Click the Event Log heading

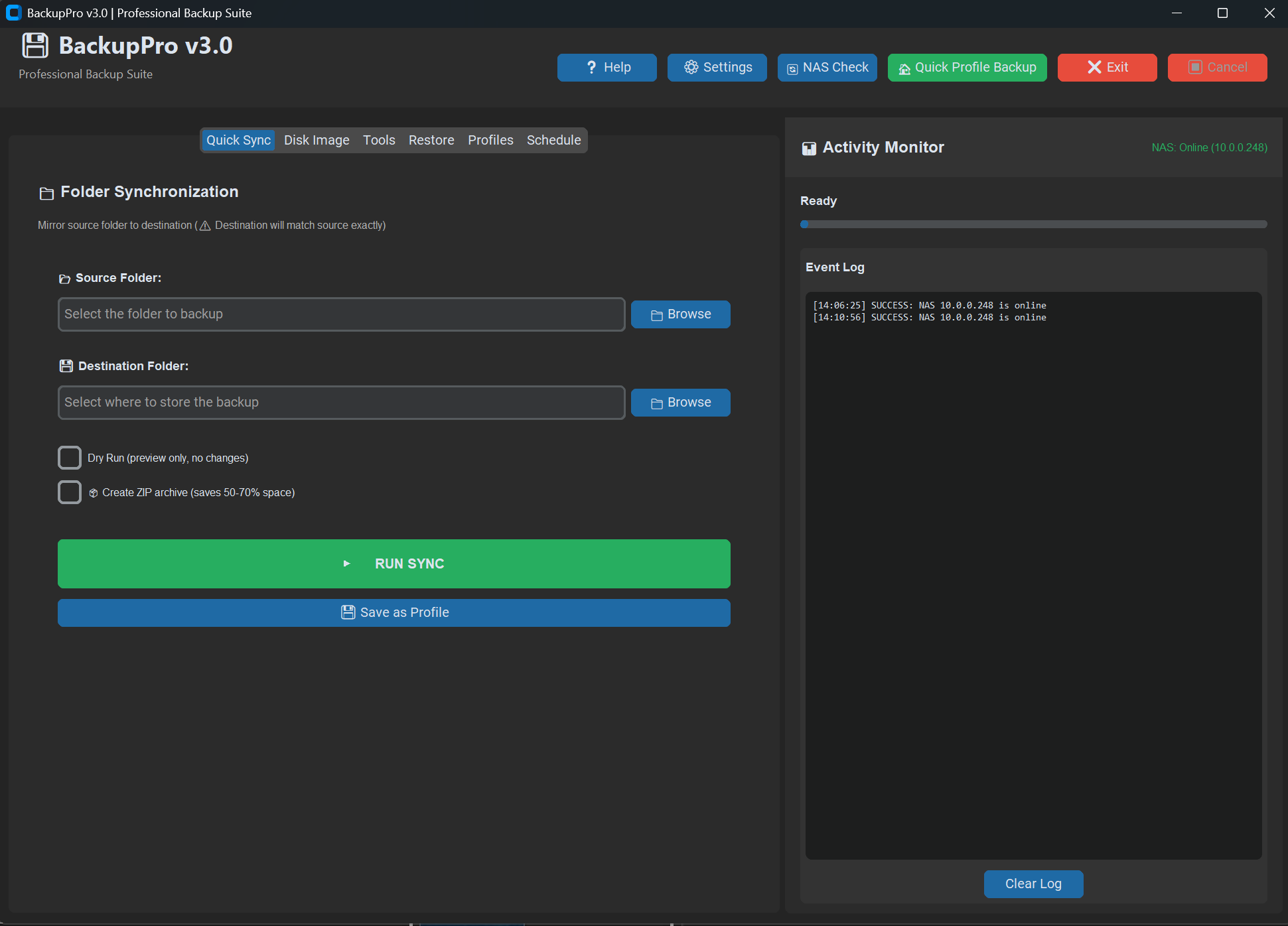point(835,267)
